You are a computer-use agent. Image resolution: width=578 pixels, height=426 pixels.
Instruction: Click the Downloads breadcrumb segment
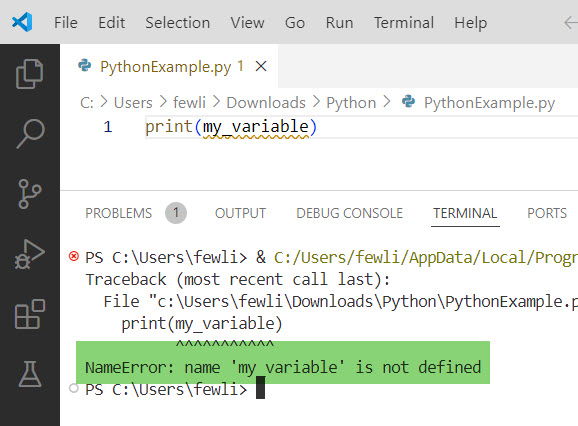(266, 102)
